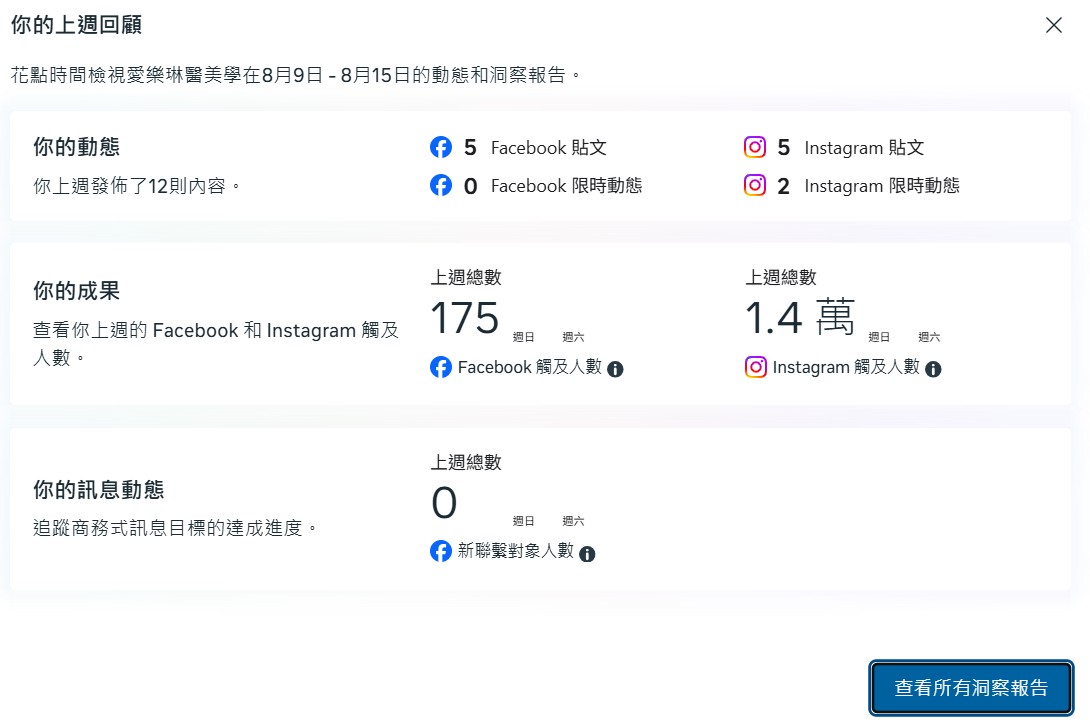Click the Facebook icon beside Facebook 觸及人數
Image resolution: width=1090 pixels, height=726 pixels.
(x=441, y=367)
